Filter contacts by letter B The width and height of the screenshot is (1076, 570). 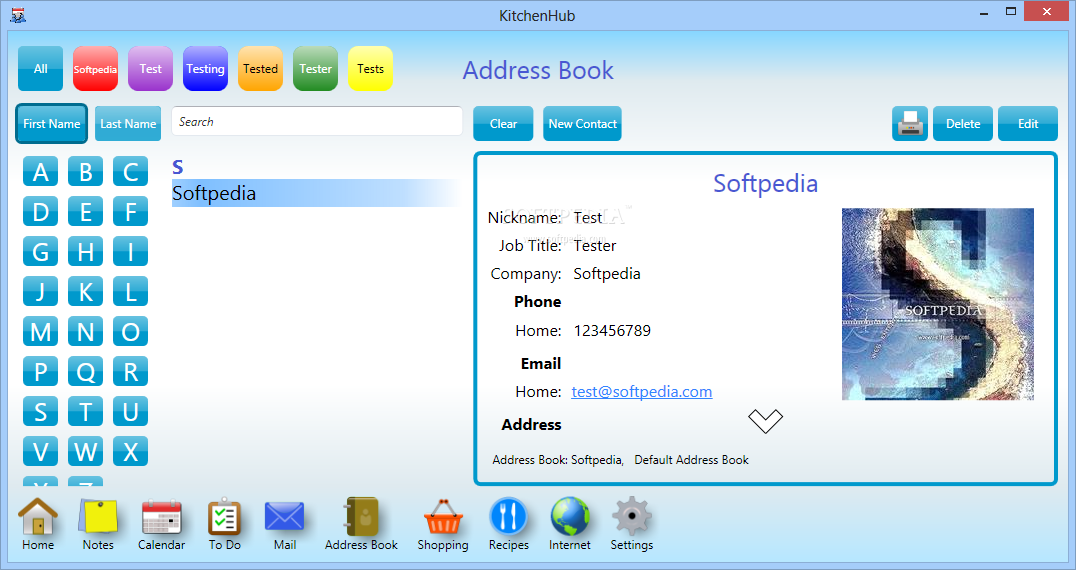85,171
